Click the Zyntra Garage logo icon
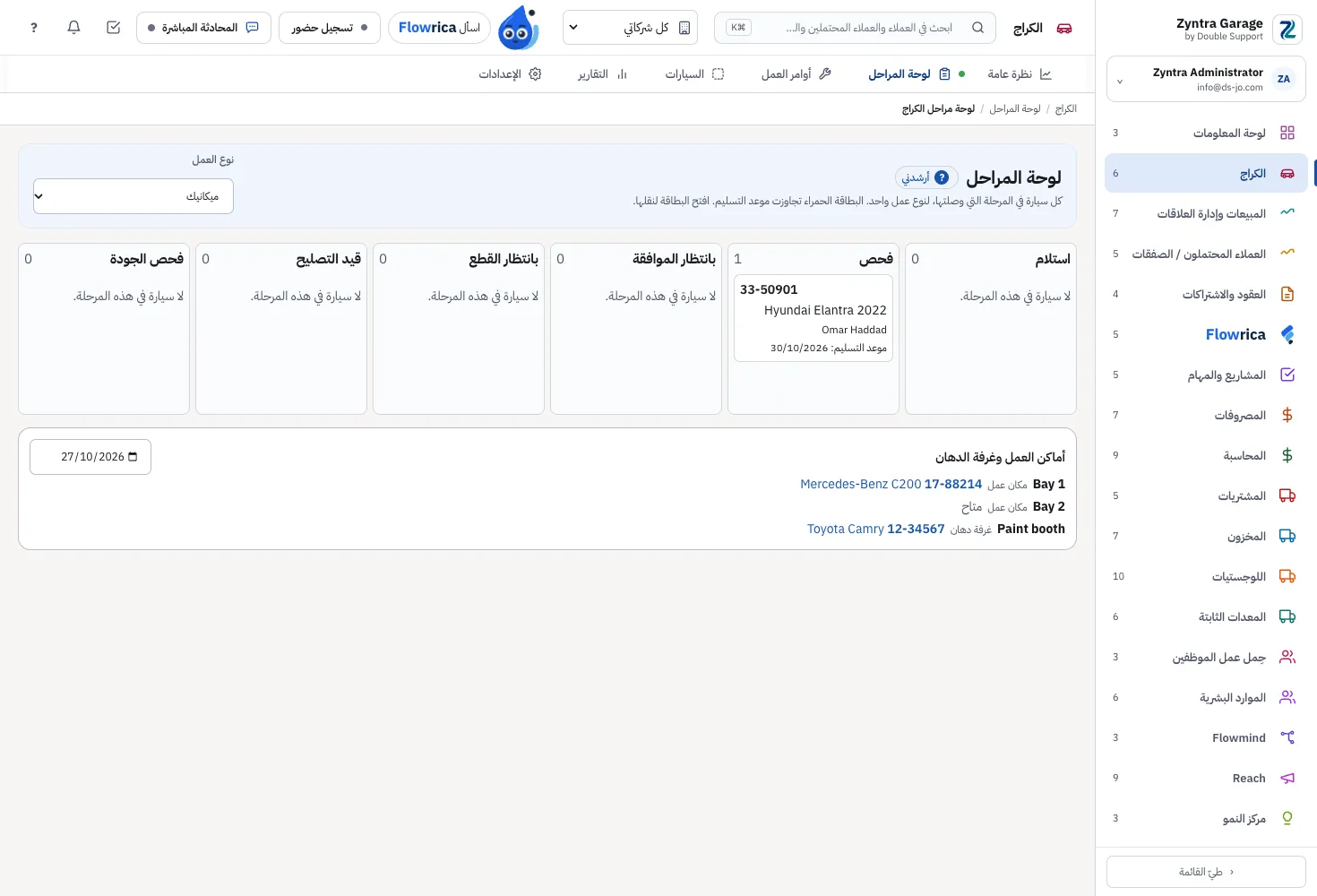The width and height of the screenshot is (1317, 896). 1287,30
